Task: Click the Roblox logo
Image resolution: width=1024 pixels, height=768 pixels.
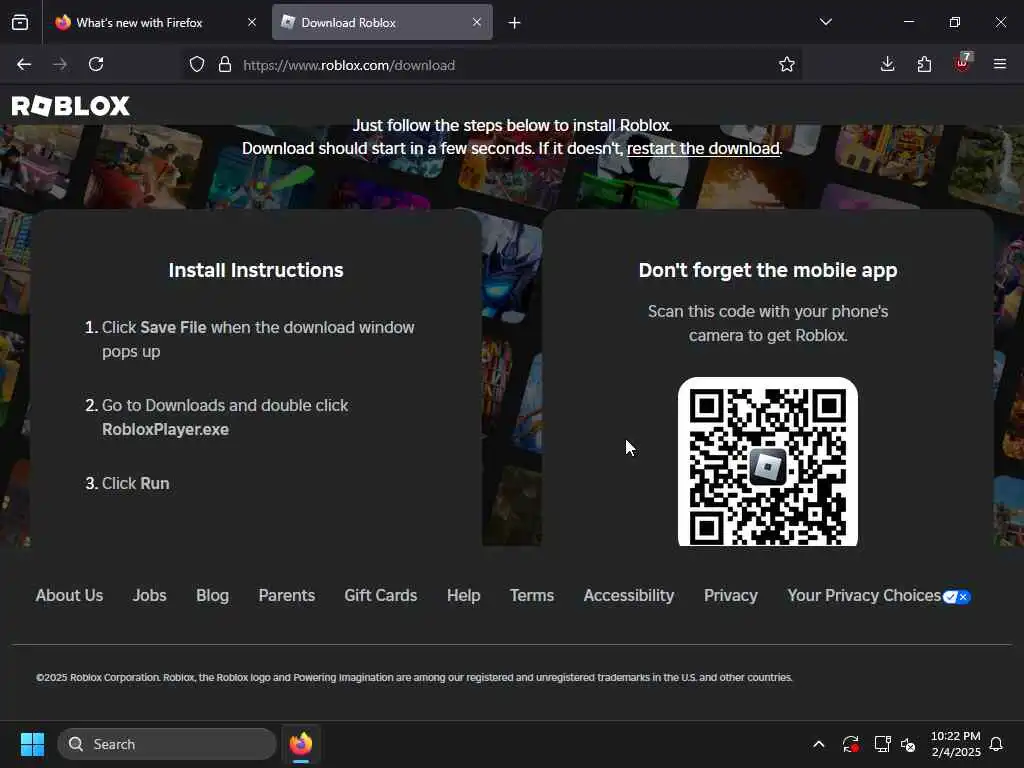Action: [71, 106]
